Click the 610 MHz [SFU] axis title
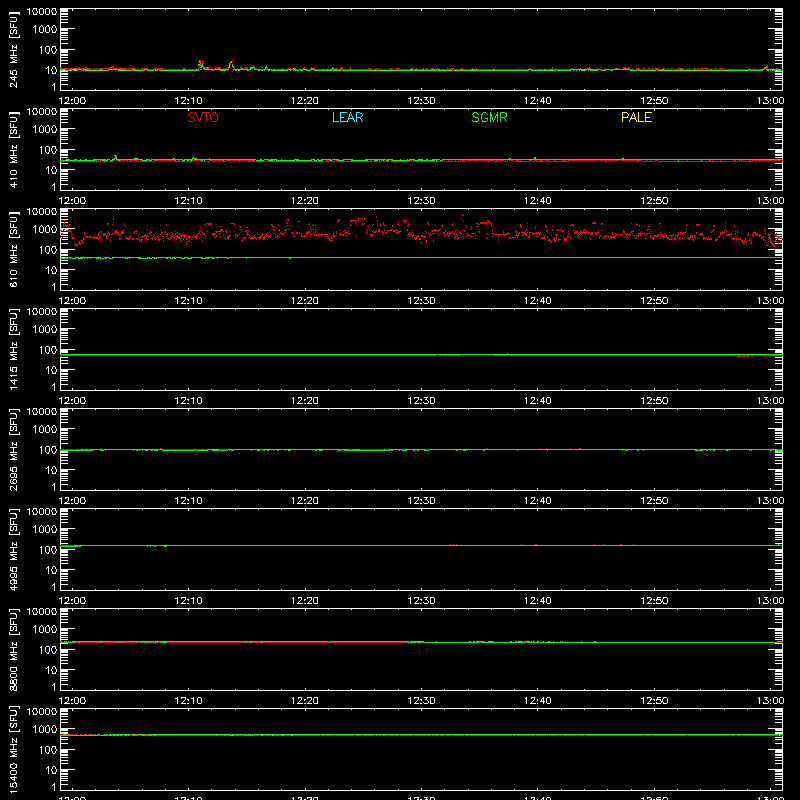Image resolution: width=800 pixels, height=800 pixels. point(14,249)
